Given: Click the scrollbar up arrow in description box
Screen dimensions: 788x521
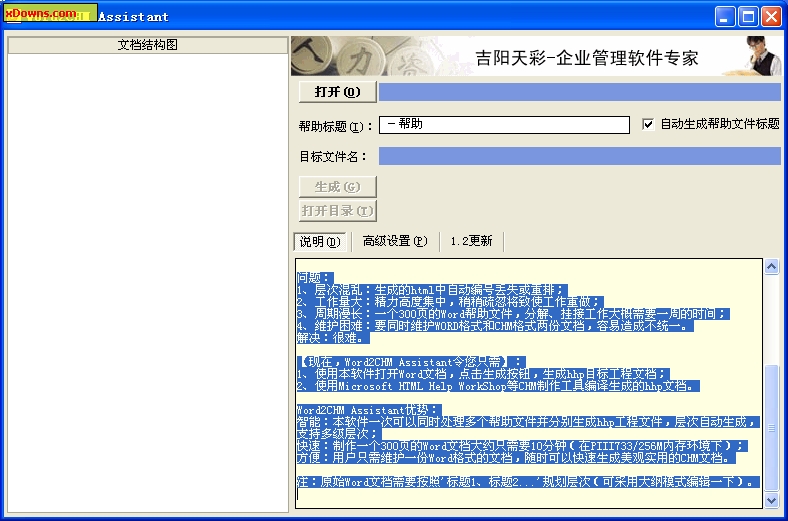Looking at the screenshot, I should 771,267.
